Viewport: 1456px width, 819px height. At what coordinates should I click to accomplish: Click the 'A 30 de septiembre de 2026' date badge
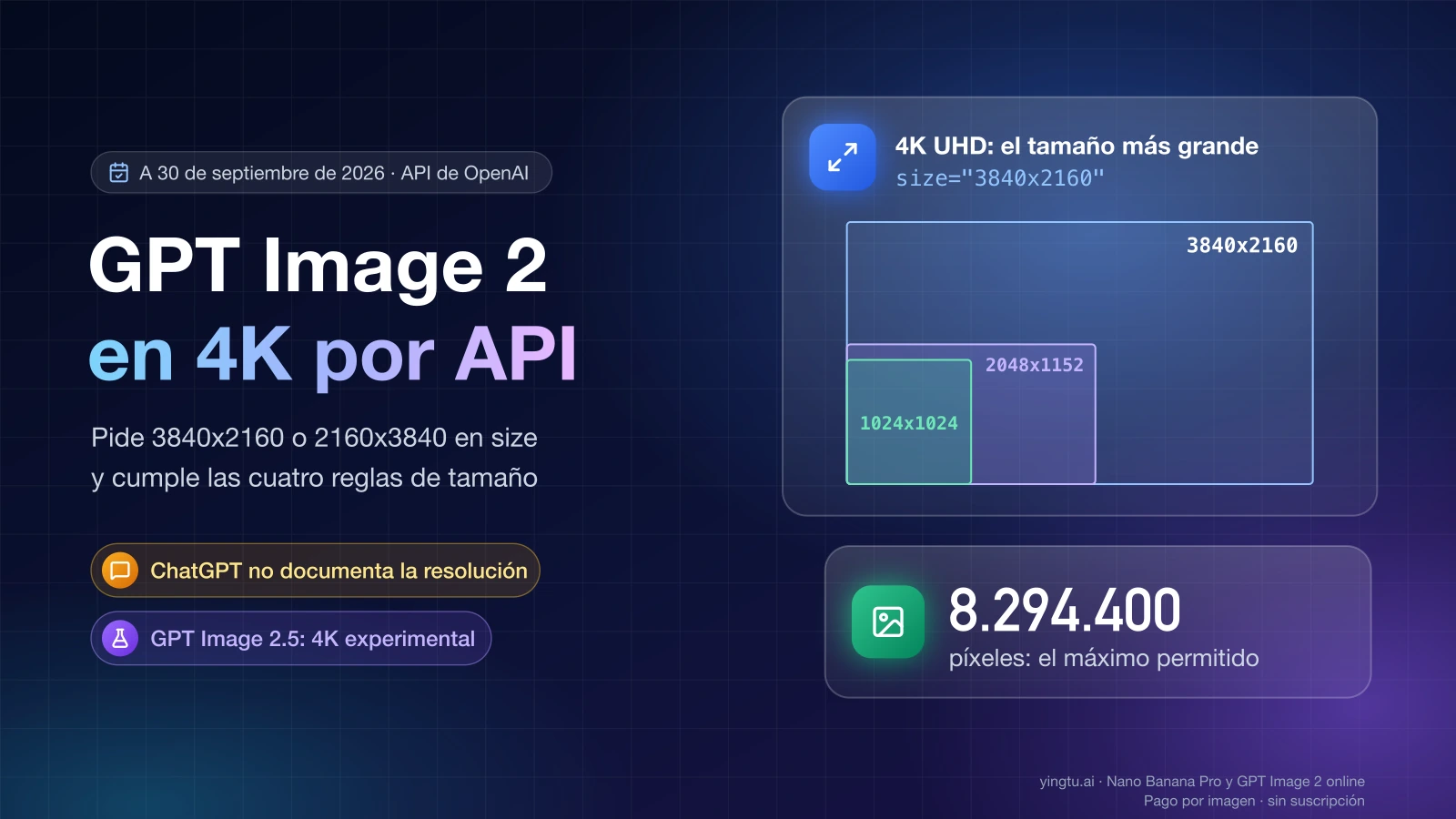321,173
